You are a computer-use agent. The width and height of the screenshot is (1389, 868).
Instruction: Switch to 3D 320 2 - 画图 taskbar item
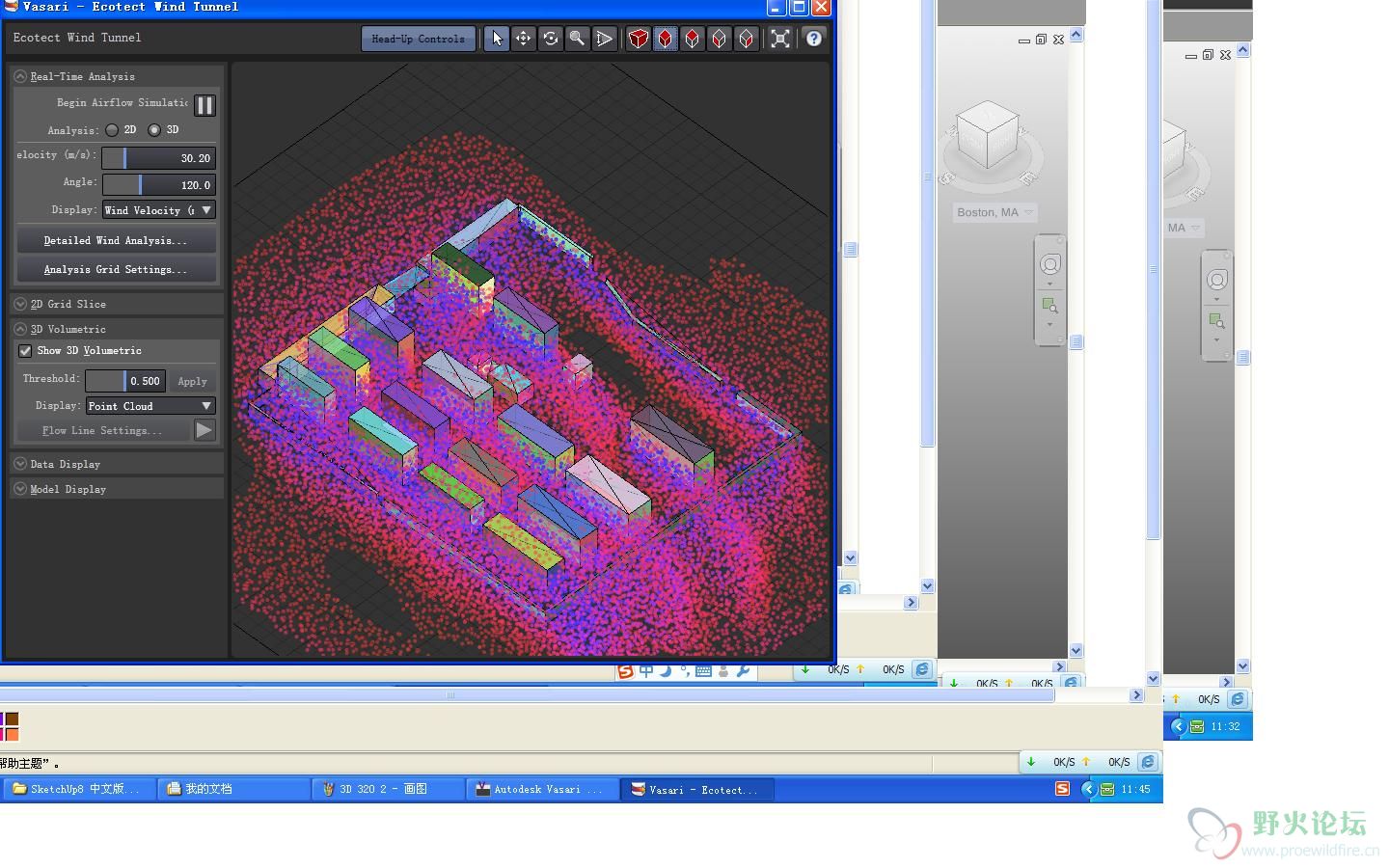coord(388,789)
